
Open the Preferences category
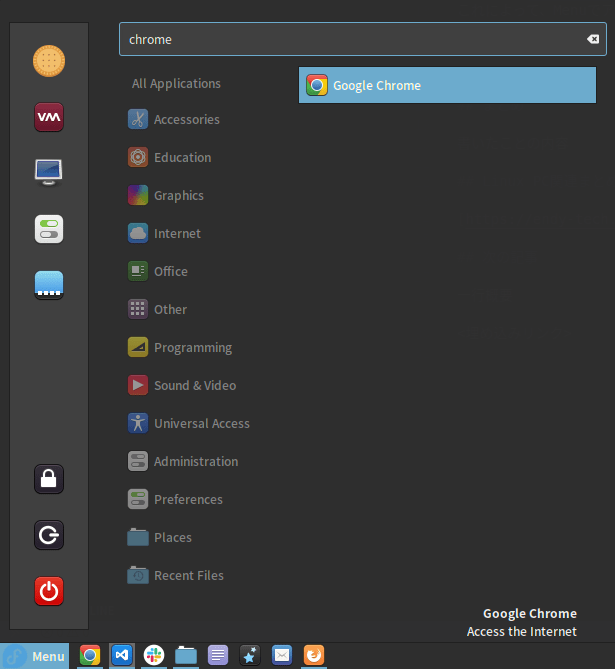[175, 499]
